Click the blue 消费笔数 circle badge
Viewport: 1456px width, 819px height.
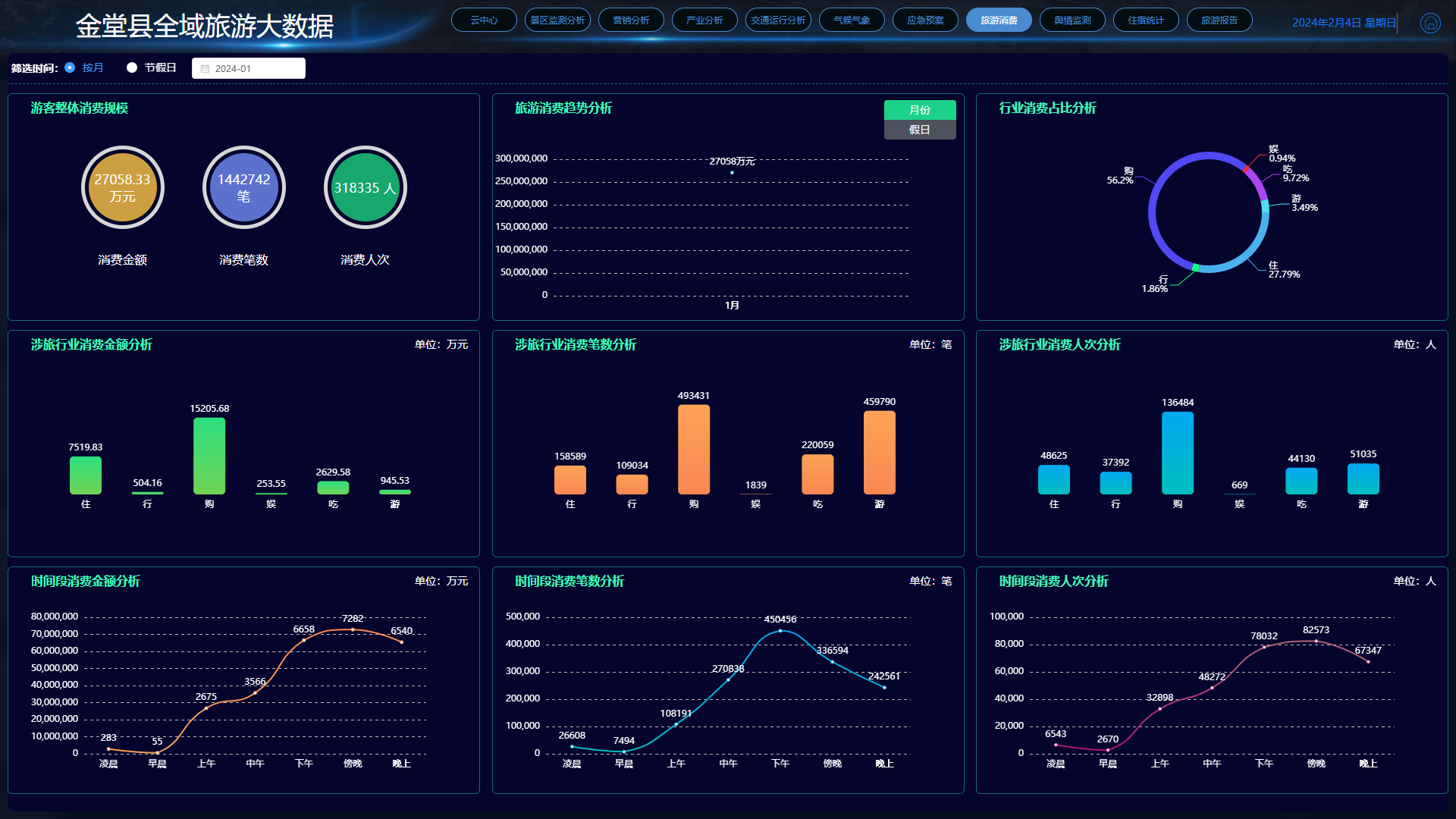tap(243, 188)
